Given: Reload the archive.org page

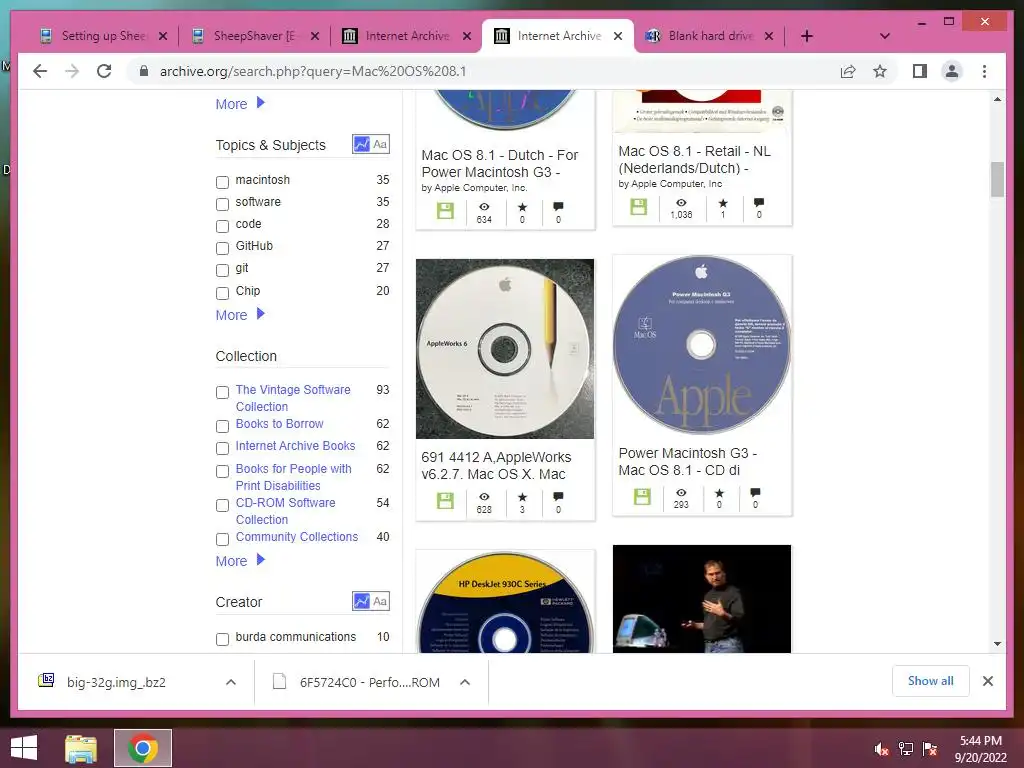Looking at the screenshot, I should click(104, 71).
